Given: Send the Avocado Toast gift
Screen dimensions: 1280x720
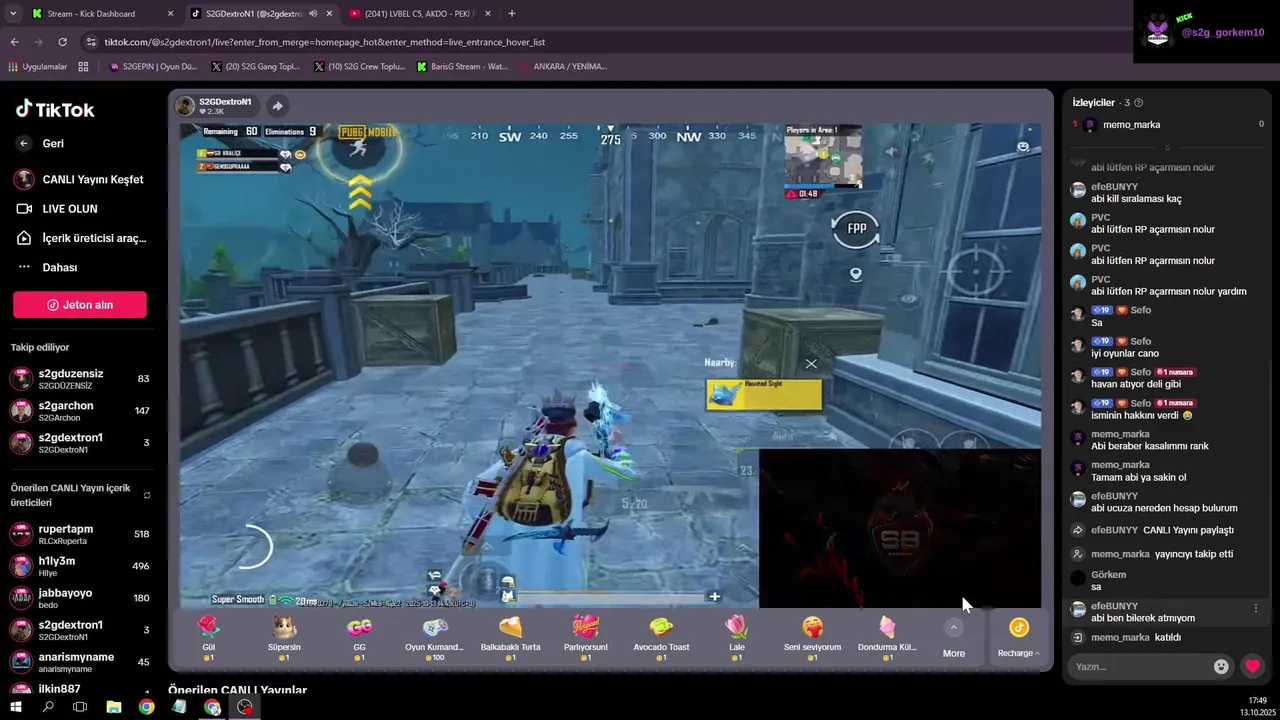Looking at the screenshot, I should pyautogui.click(x=661, y=637).
